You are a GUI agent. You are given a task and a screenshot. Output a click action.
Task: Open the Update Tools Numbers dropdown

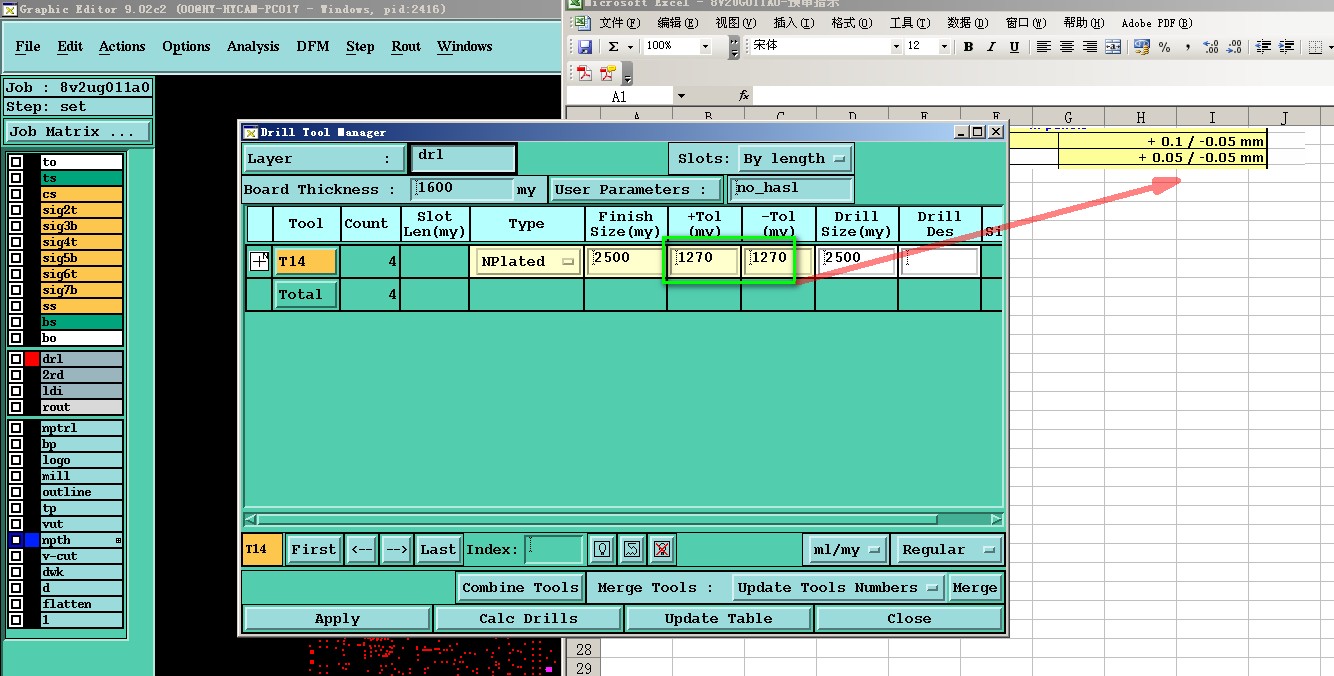click(838, 587)
